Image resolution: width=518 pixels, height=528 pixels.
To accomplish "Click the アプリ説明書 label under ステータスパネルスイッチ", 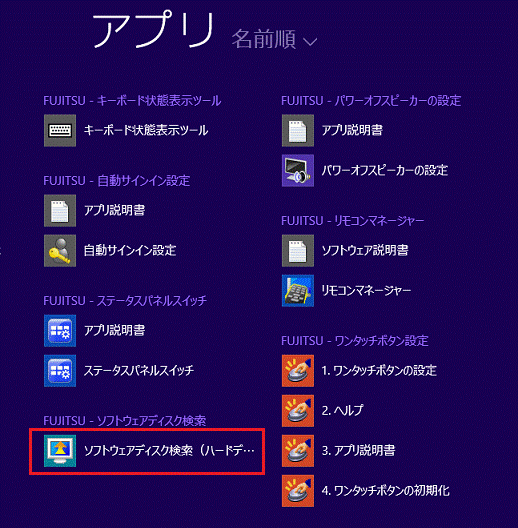I will click(x=115, y=331).
